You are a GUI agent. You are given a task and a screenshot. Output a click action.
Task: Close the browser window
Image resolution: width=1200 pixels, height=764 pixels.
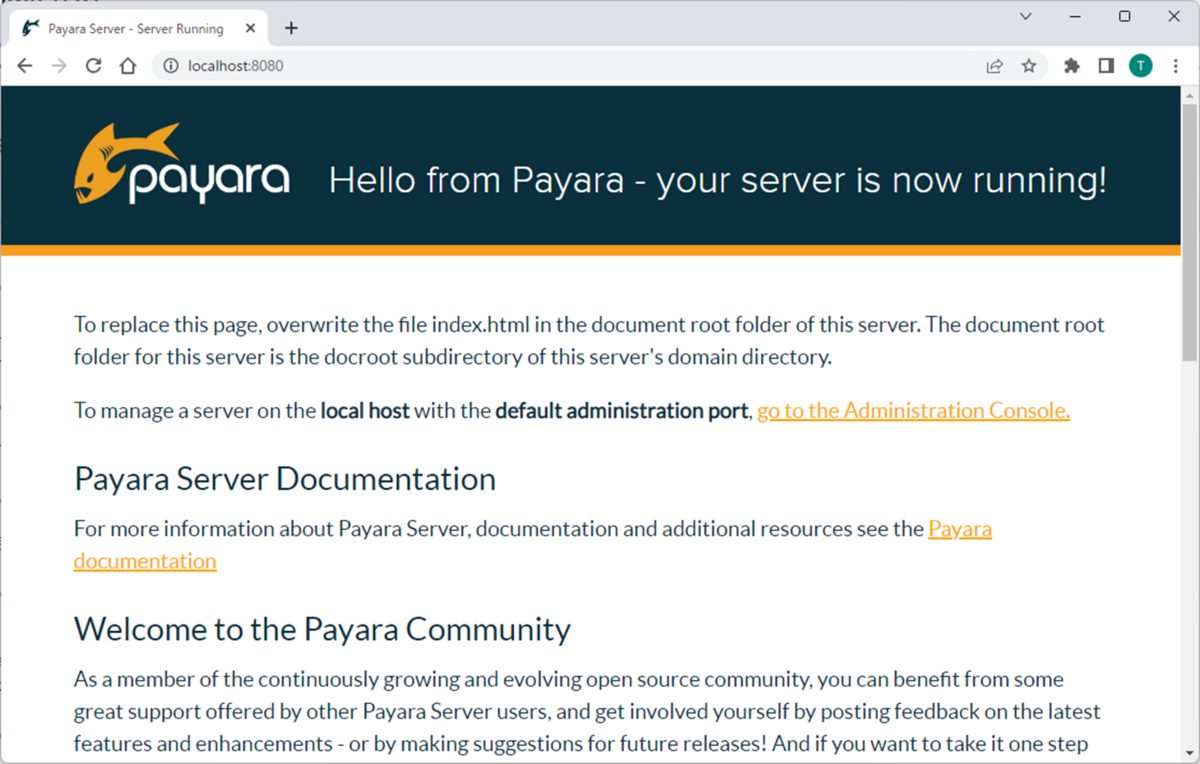(1174, 16)
